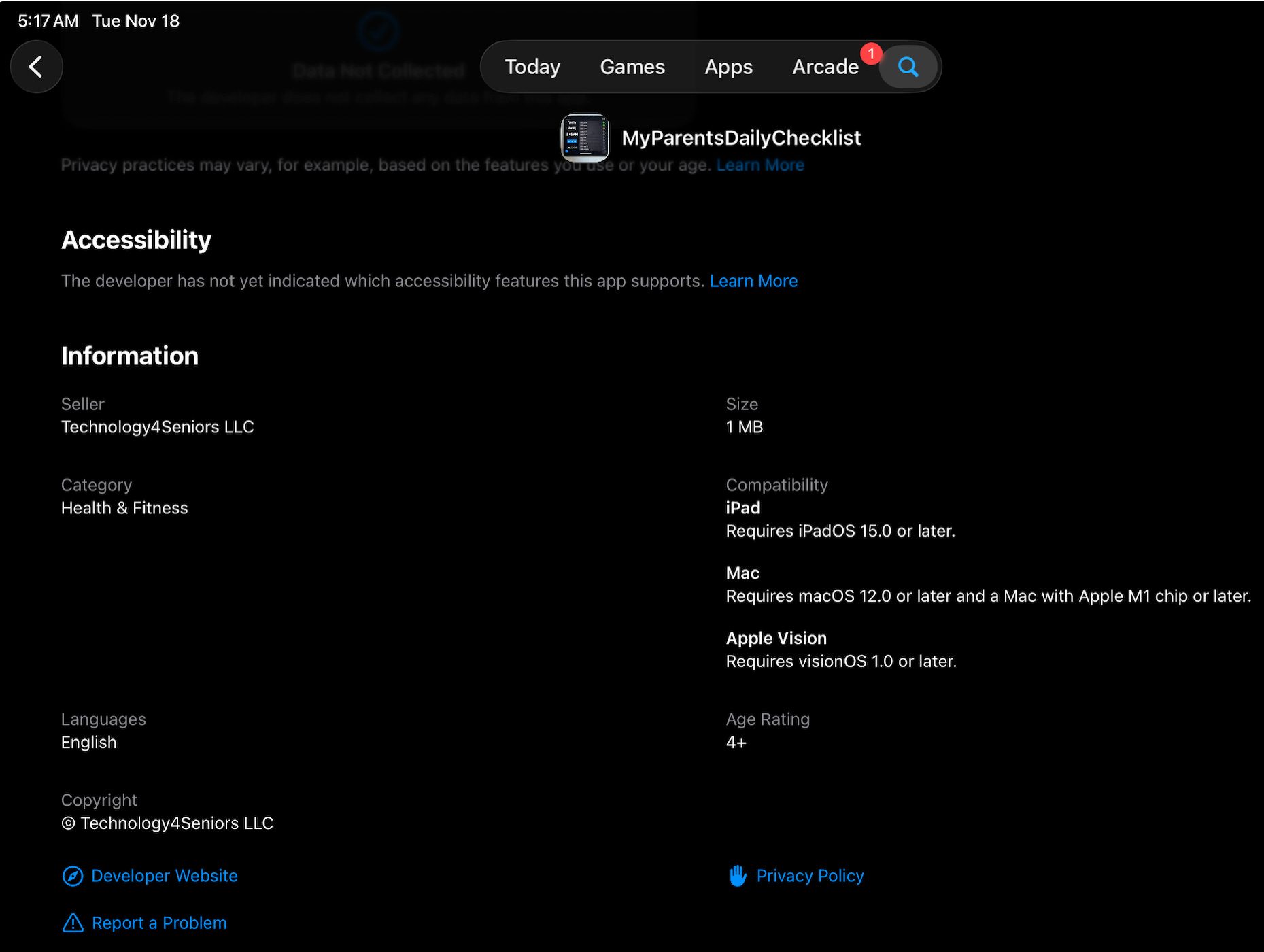Select the seller Technology4Seniors LLC text
Viewport: 1264px width, 952px height.
158,427
